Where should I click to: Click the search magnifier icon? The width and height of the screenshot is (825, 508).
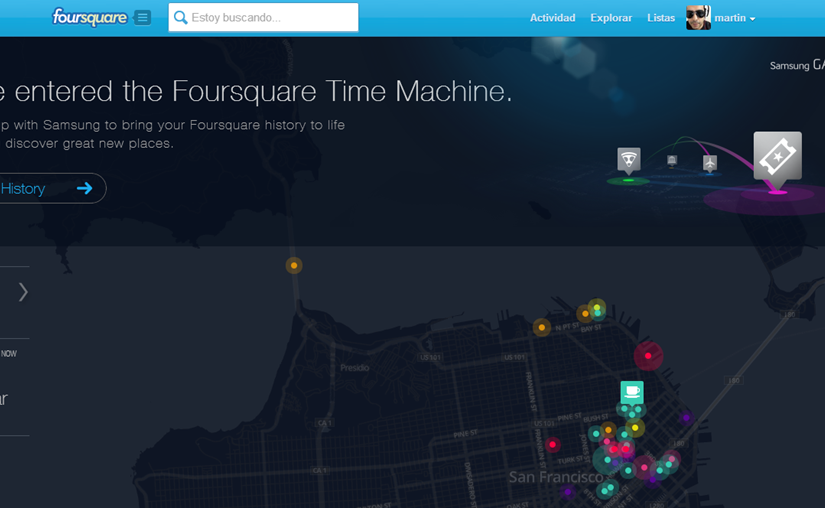click(180, 17)
